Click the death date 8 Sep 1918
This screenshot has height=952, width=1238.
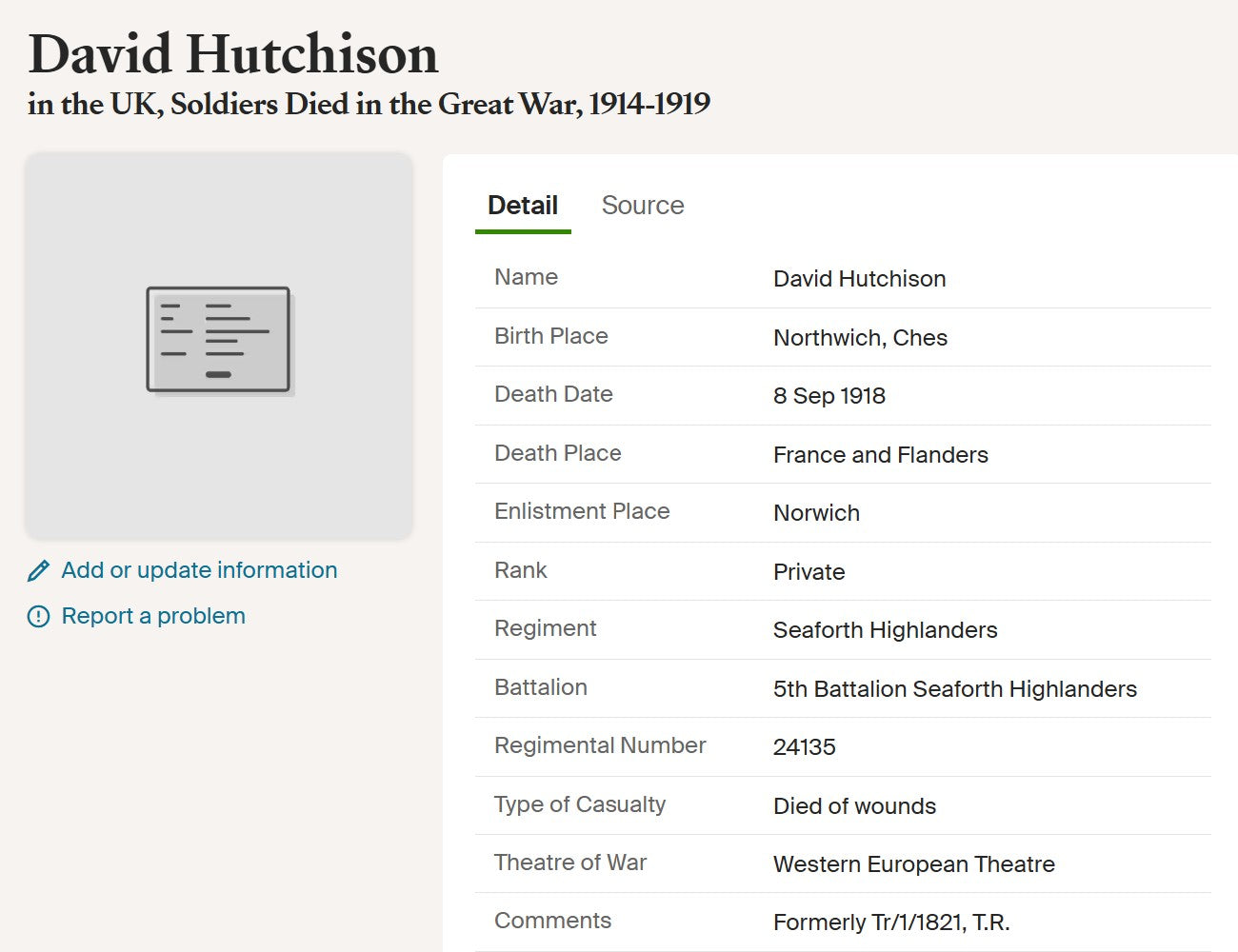point(829,396)
